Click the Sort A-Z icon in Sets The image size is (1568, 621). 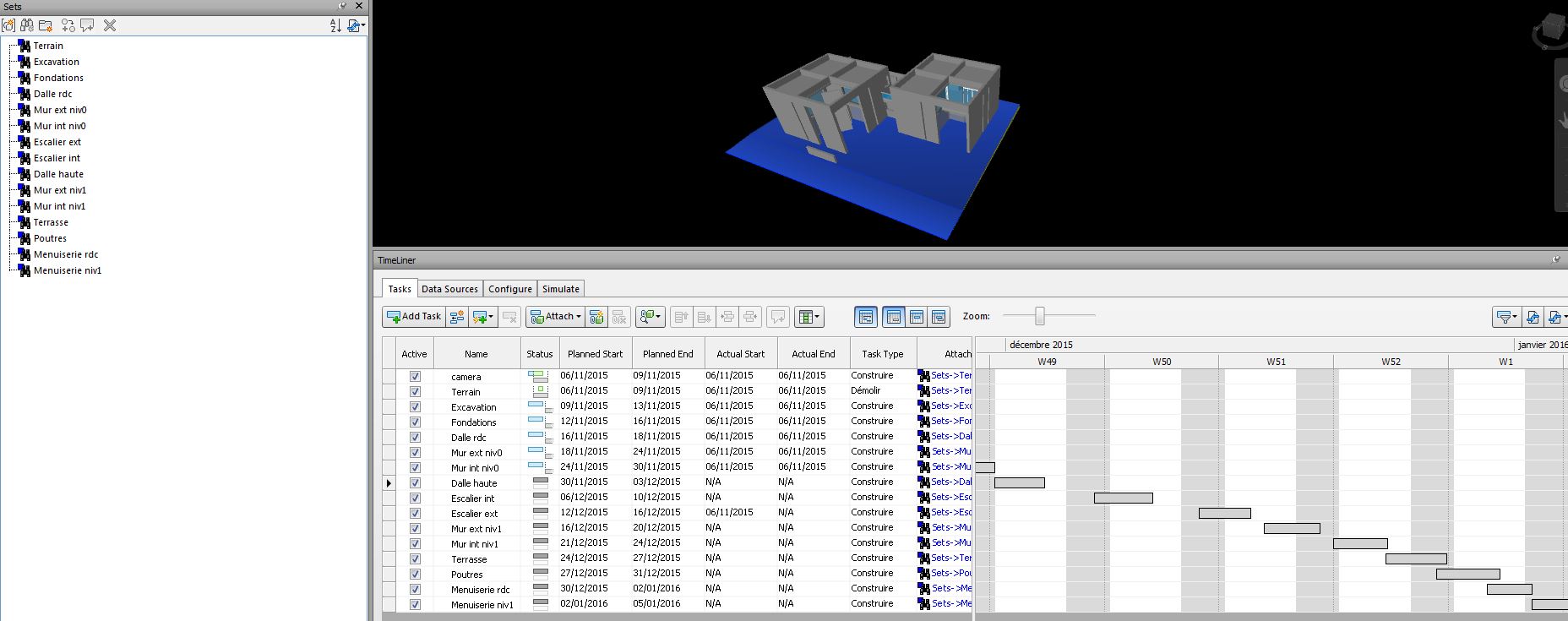(335, 25)
